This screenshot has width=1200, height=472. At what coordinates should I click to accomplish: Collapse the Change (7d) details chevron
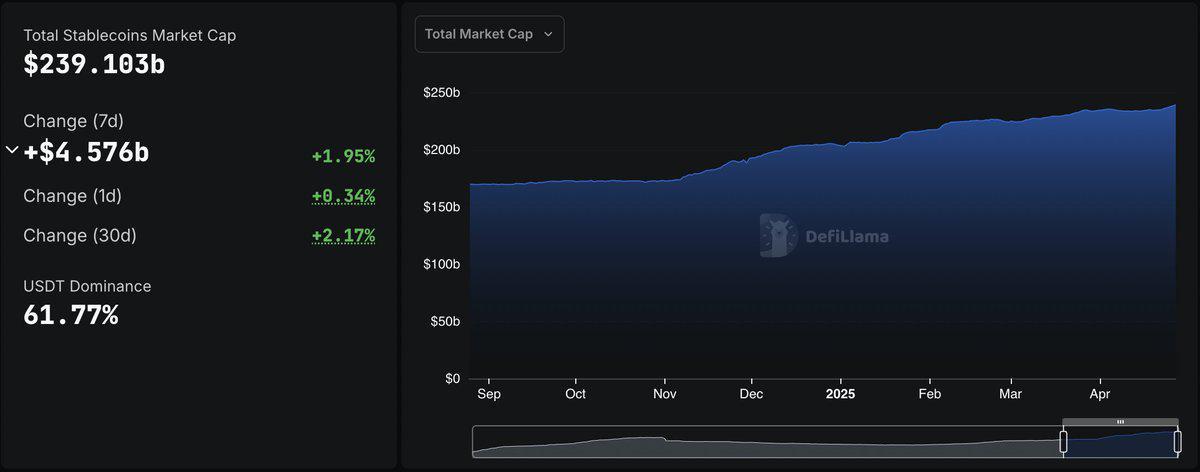pyautogui.click(x=12, y=151)
